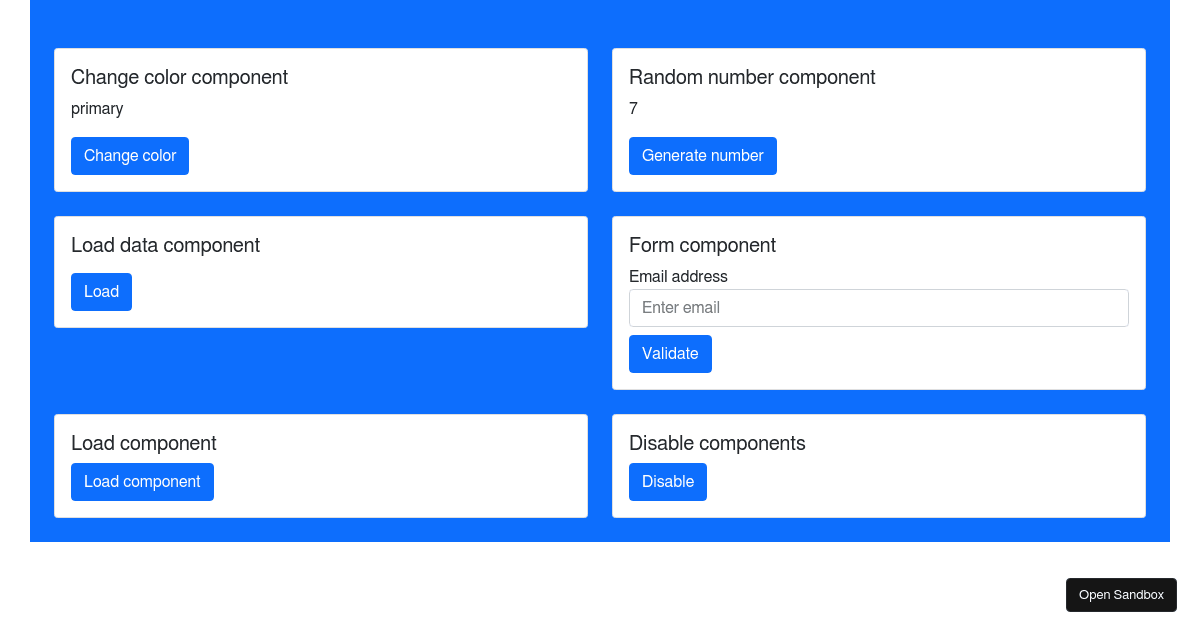Click the blue gap beneath Load data card
This screenshot has height=630, width=1200.
coord(321,370)
